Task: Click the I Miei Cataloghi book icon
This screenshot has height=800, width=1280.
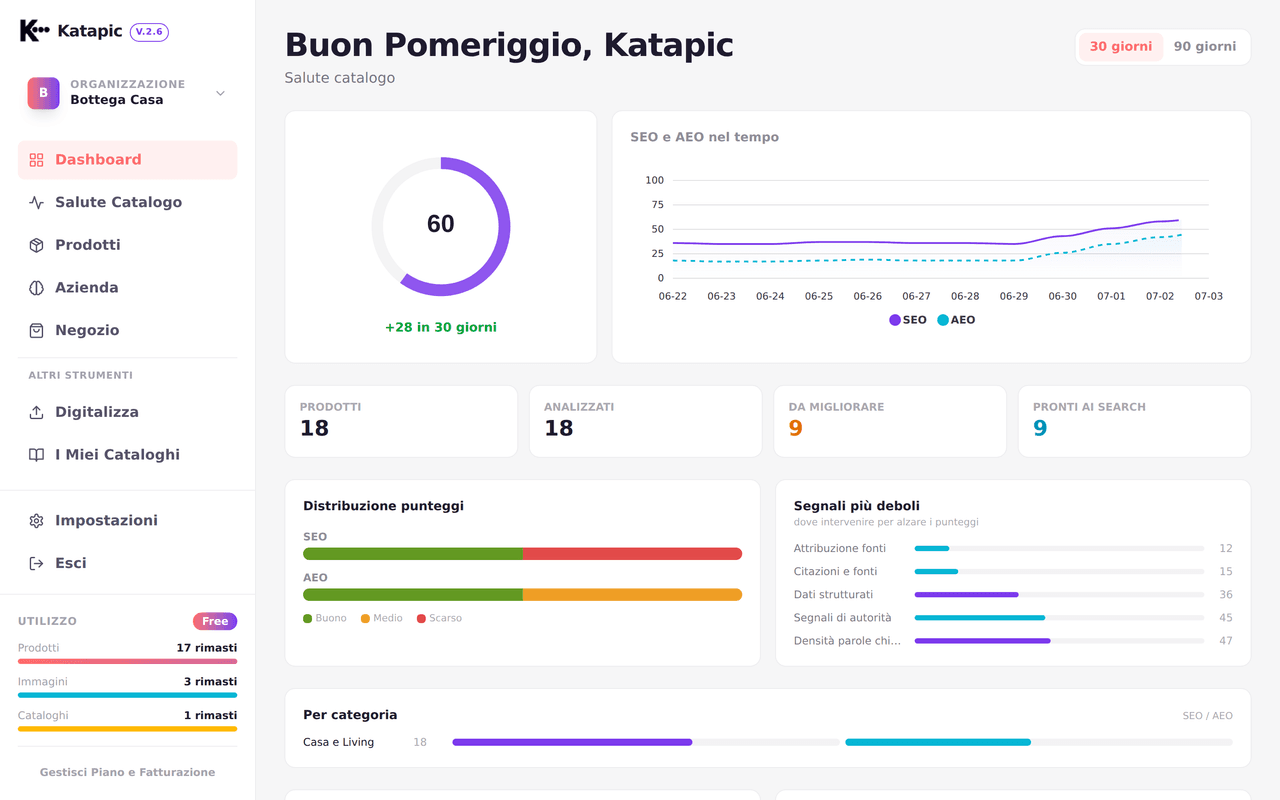Action: click(37, 455)
